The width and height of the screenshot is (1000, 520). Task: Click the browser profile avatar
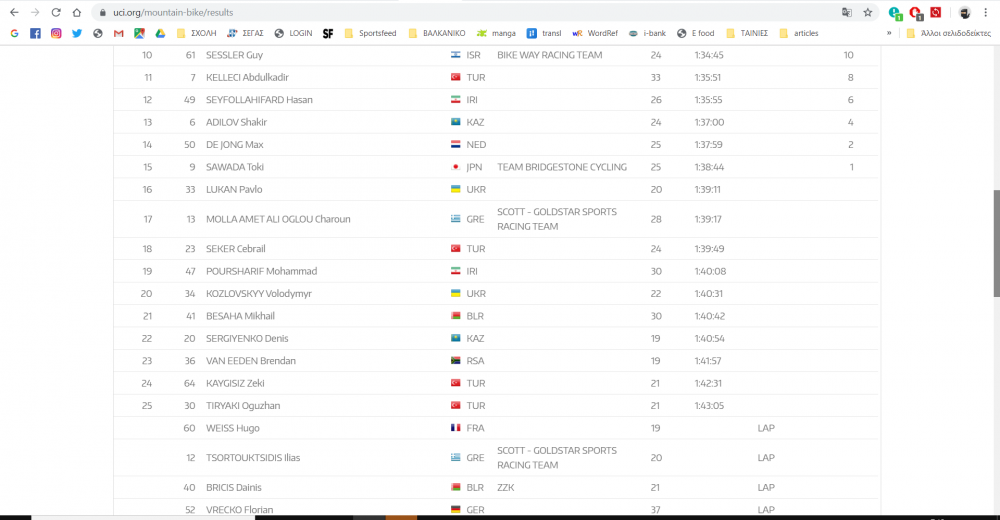pyautogui.click(x=964, y=13)
